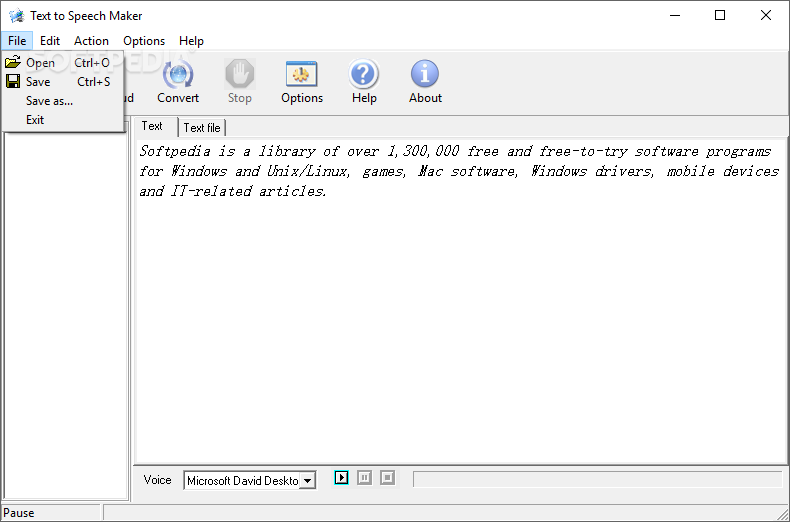Viewport: 790px width, 522px height.
Task: Select Save as... in File menu
Action: 63,101
